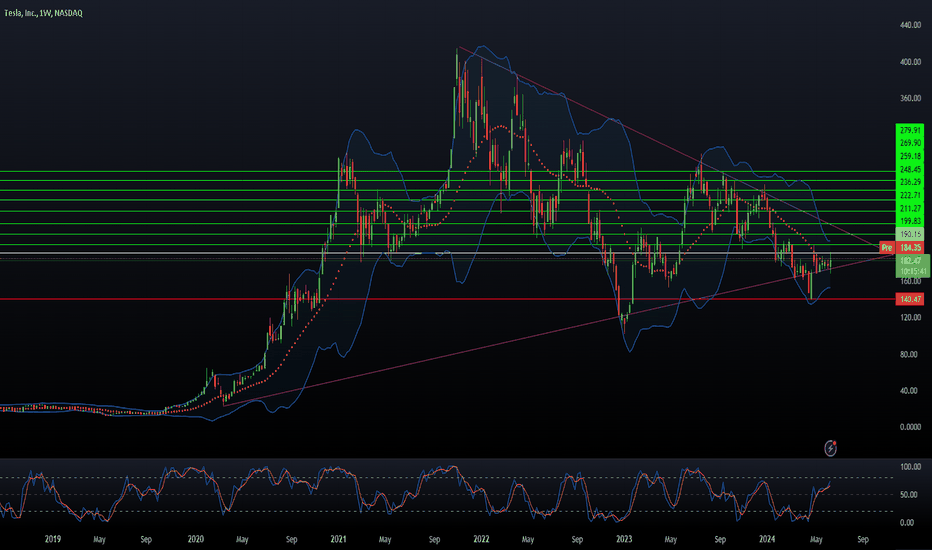
Task: Click the 440.00 price axis tick
Action: pyautogui.click(x=910, y=25)
